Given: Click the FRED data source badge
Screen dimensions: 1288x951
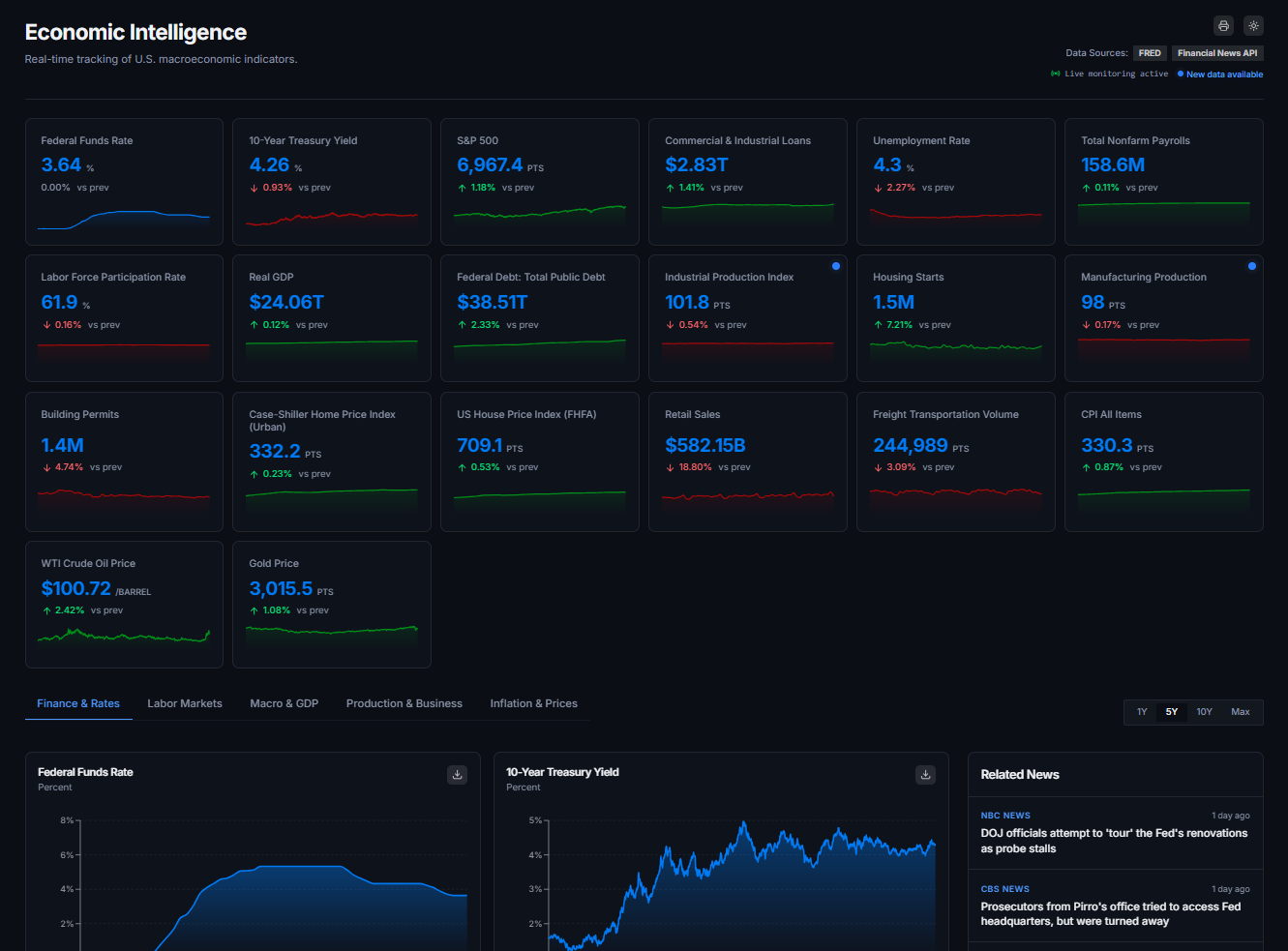Looking at the screenshot, I should pyautogui.click(x=1150, y=53).
